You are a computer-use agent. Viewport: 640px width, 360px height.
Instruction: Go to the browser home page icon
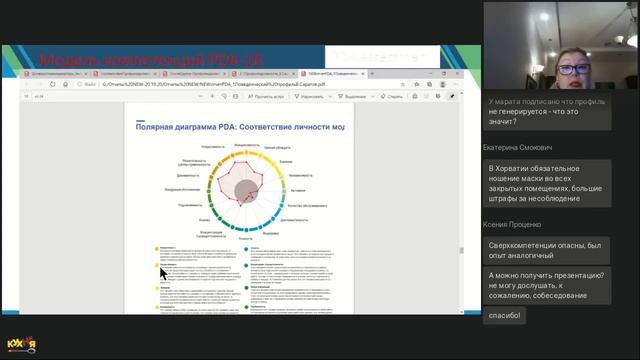[x=65, y=84]
